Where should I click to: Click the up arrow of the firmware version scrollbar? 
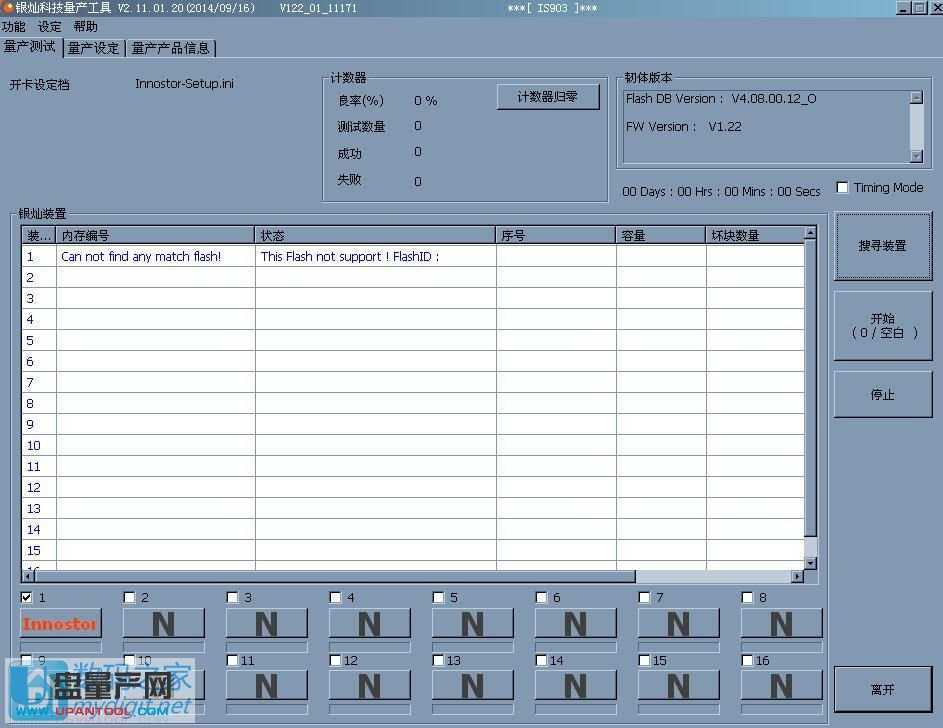(x=917, y=97)
